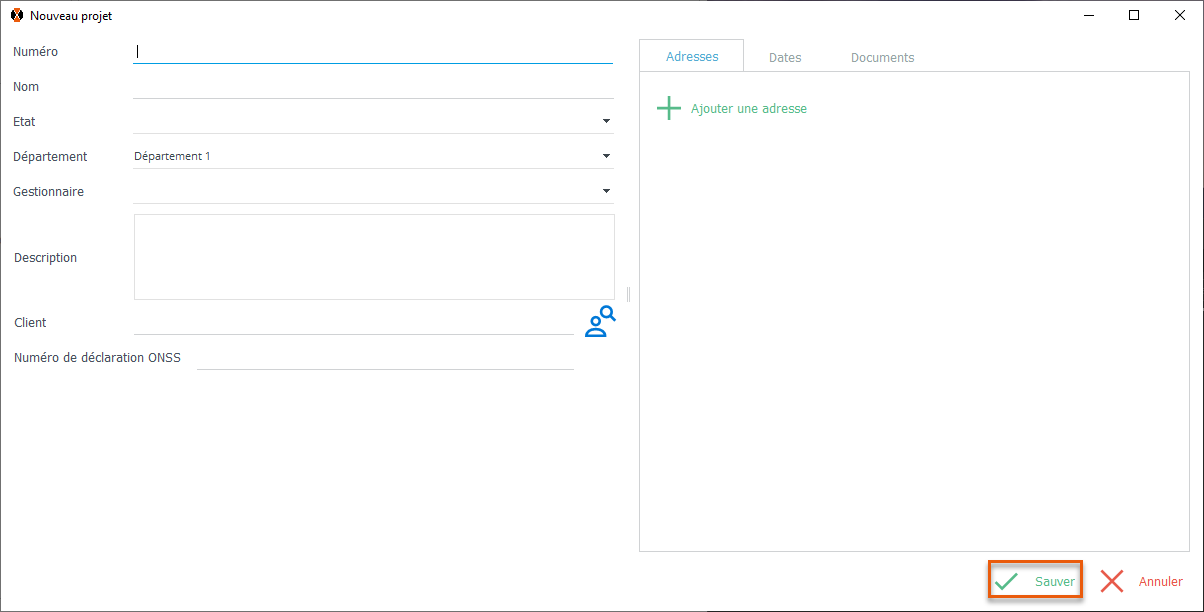Expand the Etat dropdown
The height and width of the screenshot is (612, 1204).
[606, 121]
